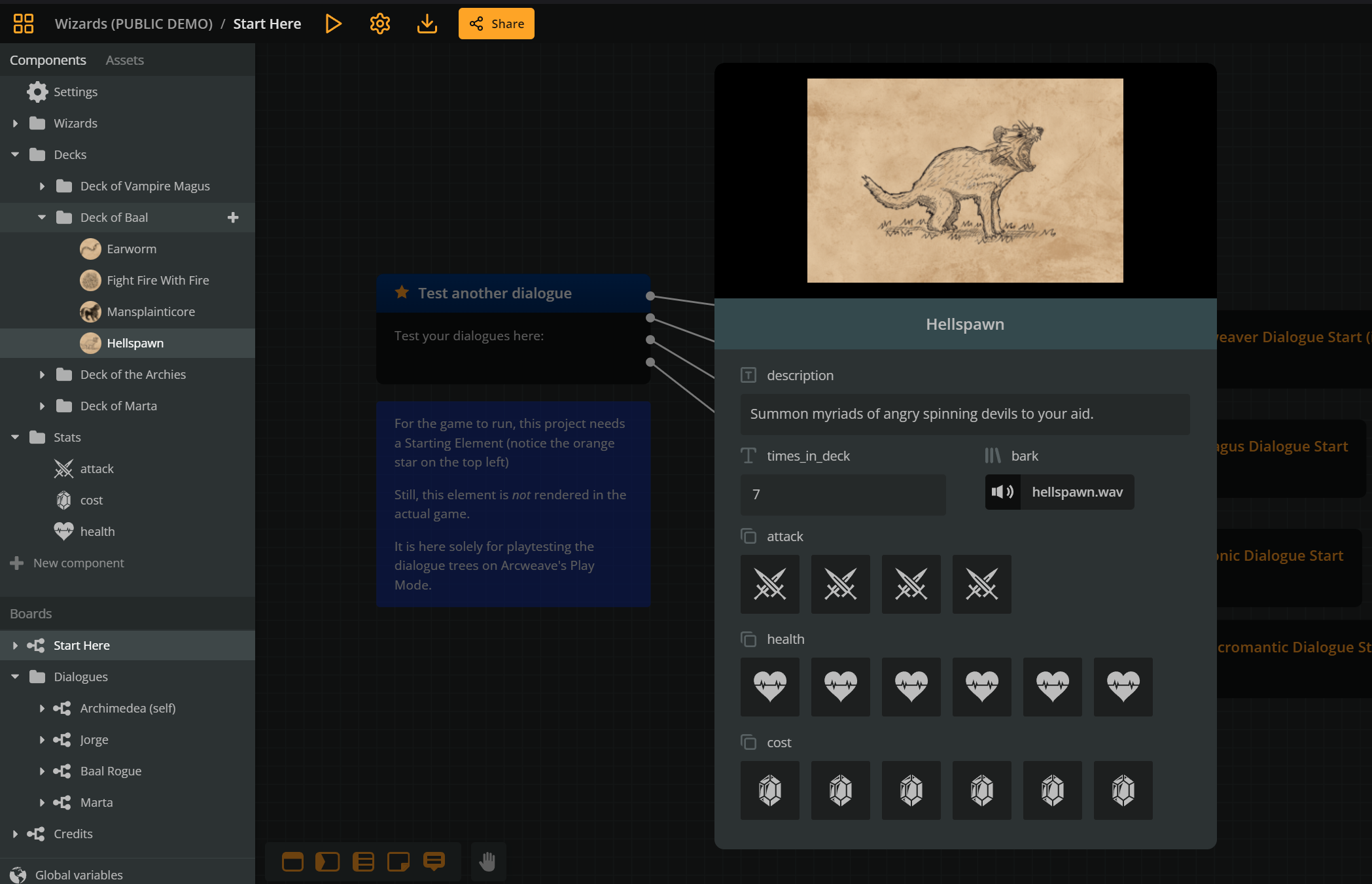Select the Element creation tool in bottom toolbar

pos(292,862)
